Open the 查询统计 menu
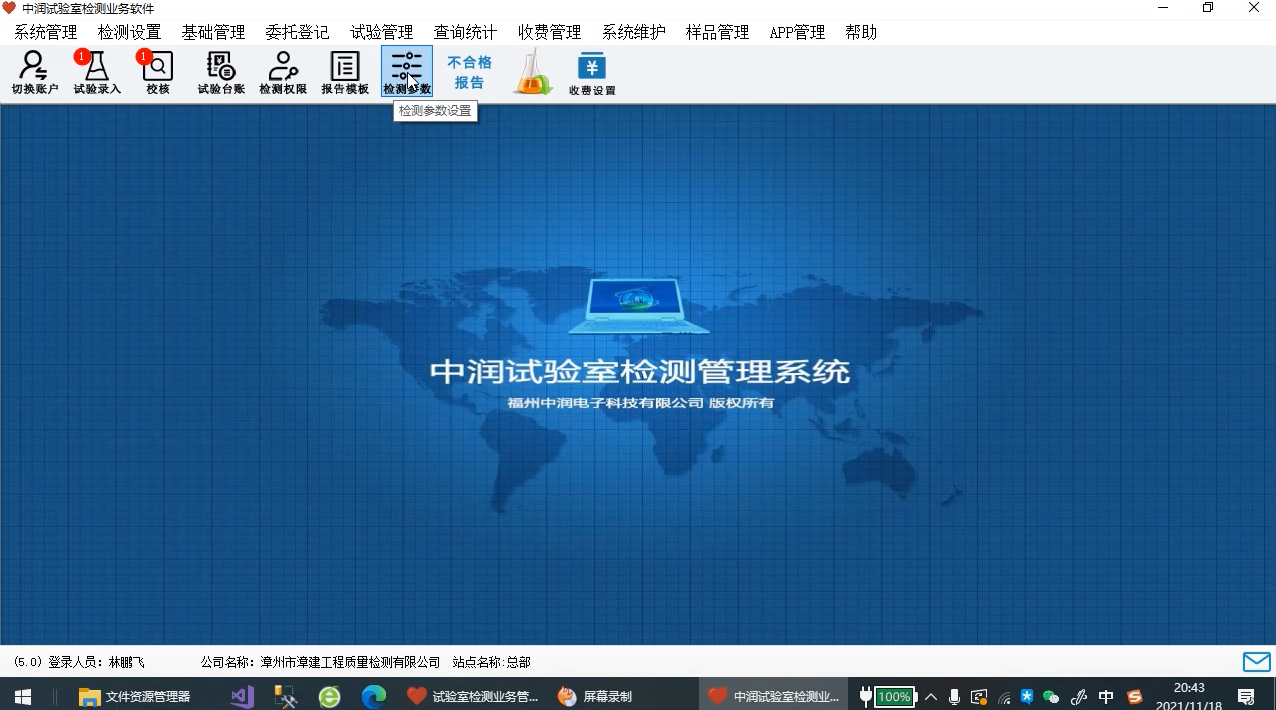 point(466,32)
